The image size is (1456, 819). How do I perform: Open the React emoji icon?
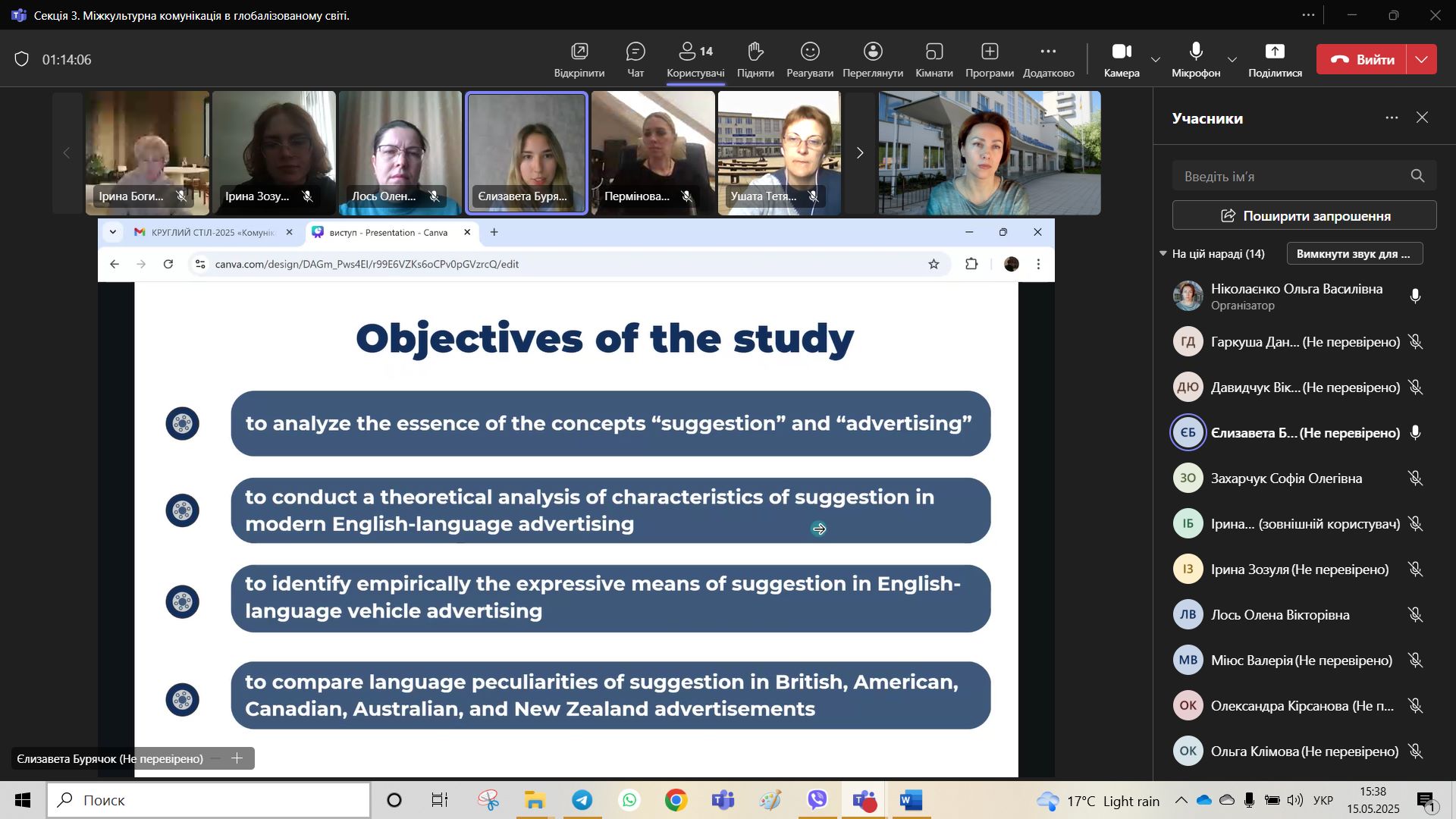[x=810, y=52]
